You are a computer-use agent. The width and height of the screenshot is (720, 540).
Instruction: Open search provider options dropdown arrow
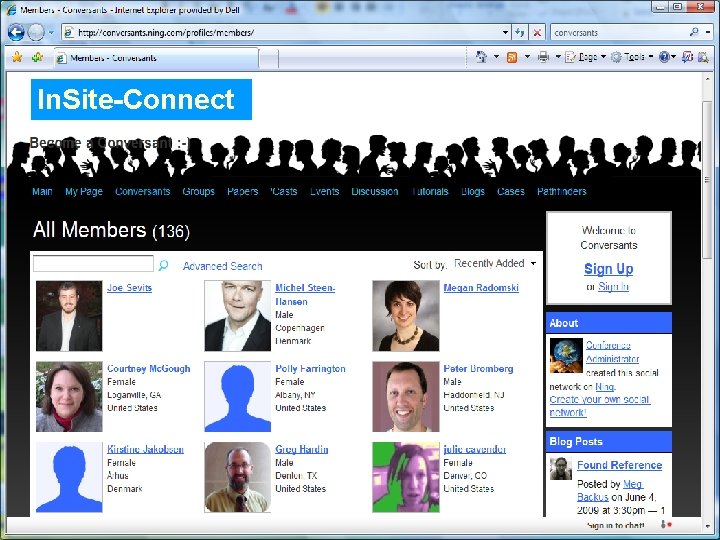pos(708,33)
